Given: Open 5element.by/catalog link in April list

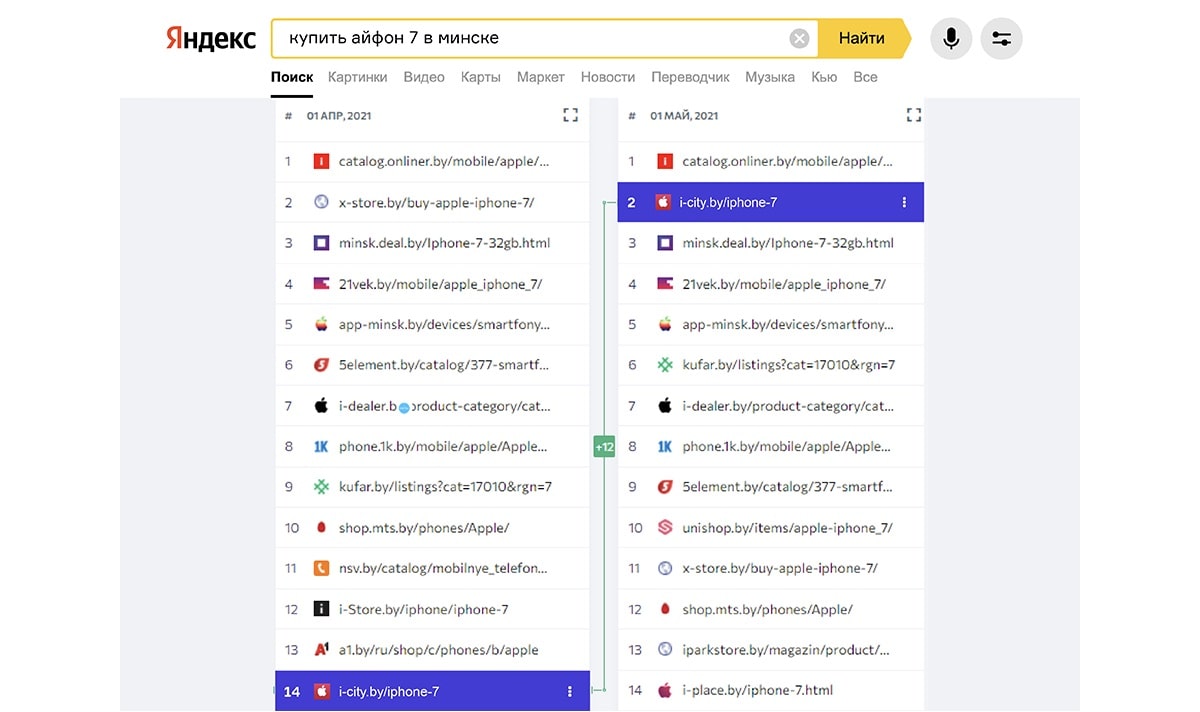Looking at the screenshot, I should (x=445, y=365).
